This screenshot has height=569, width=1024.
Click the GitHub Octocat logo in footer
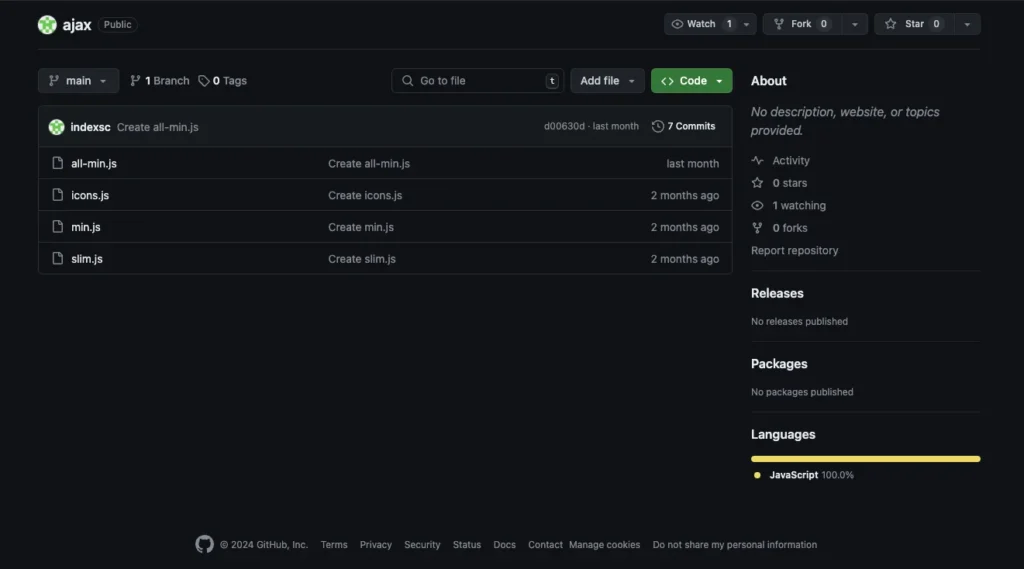point(204,544)
